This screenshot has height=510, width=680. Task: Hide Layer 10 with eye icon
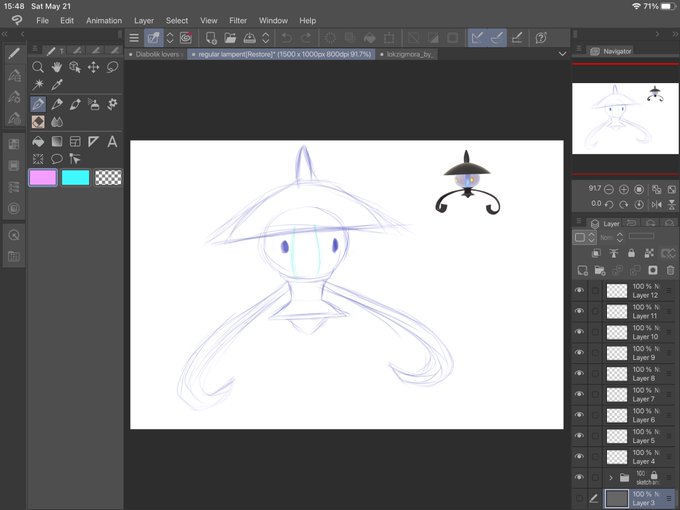[579, 332]
